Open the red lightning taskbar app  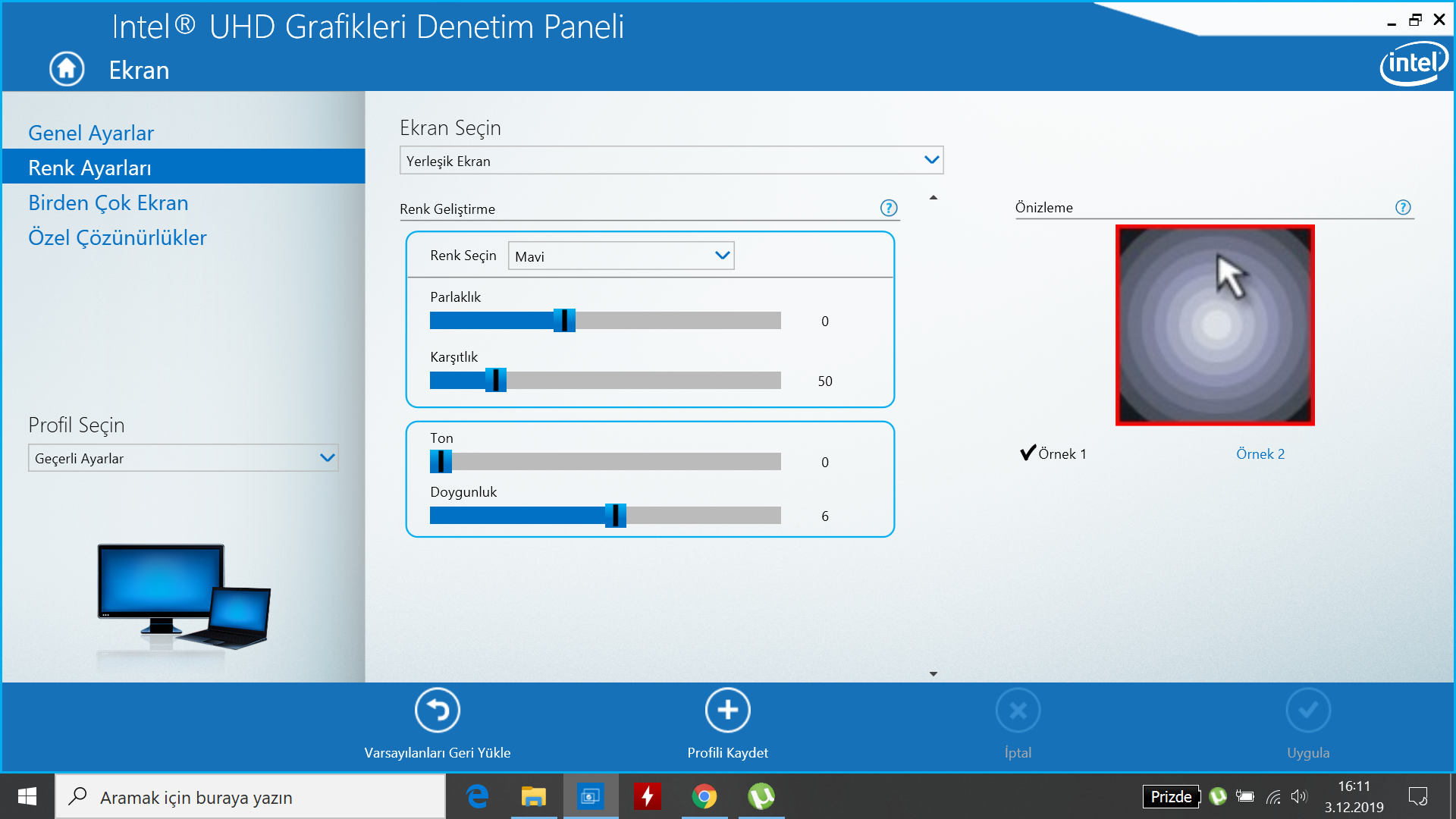coord(648,796)
